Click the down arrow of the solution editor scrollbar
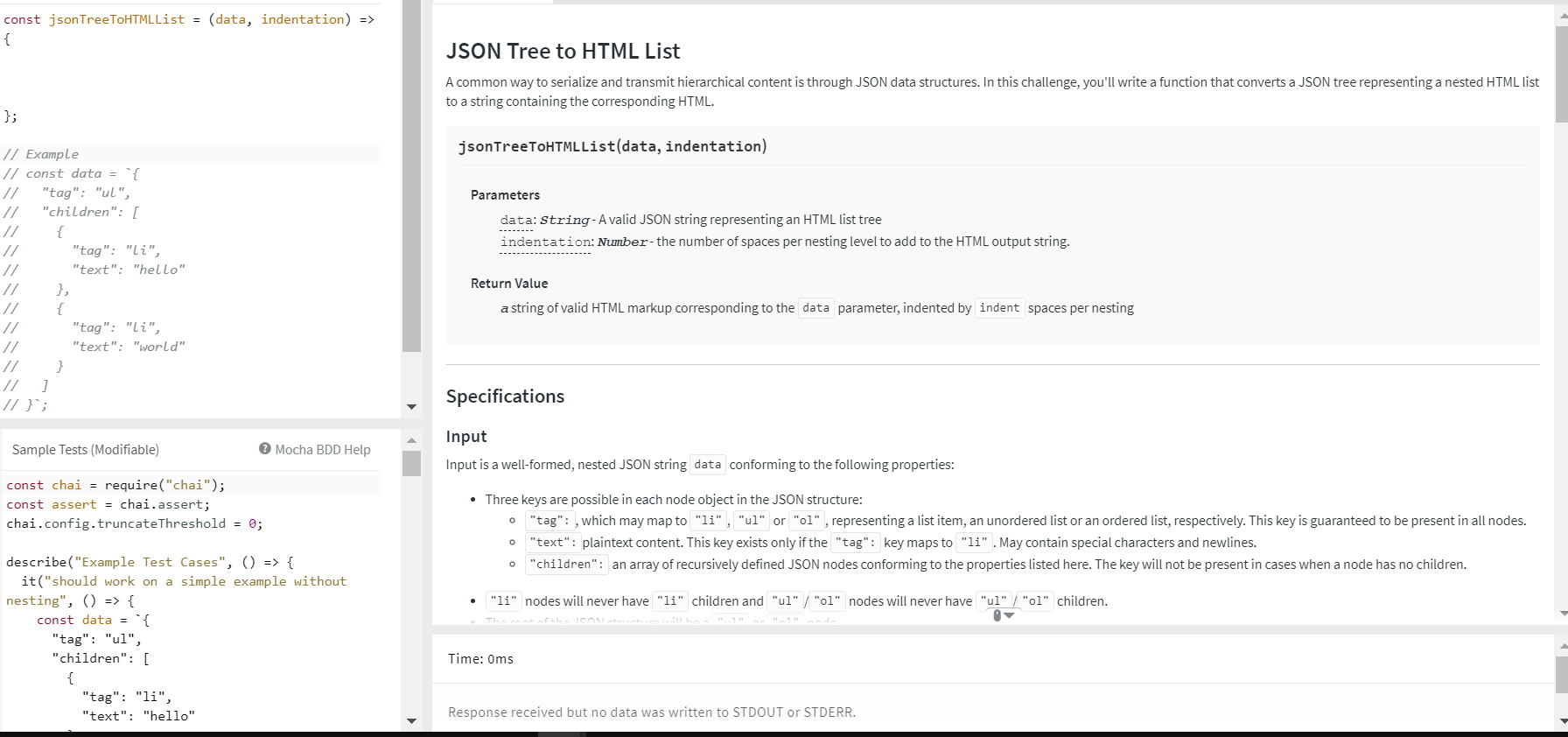Image resolution: width=1568 pixels, height=737 pixels. [x=411, y=407]
